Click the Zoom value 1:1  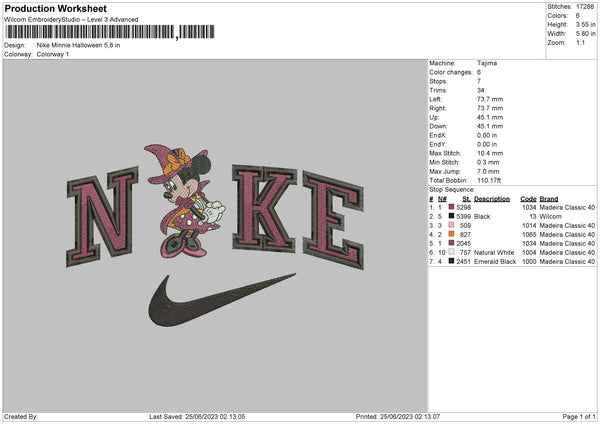580,42
